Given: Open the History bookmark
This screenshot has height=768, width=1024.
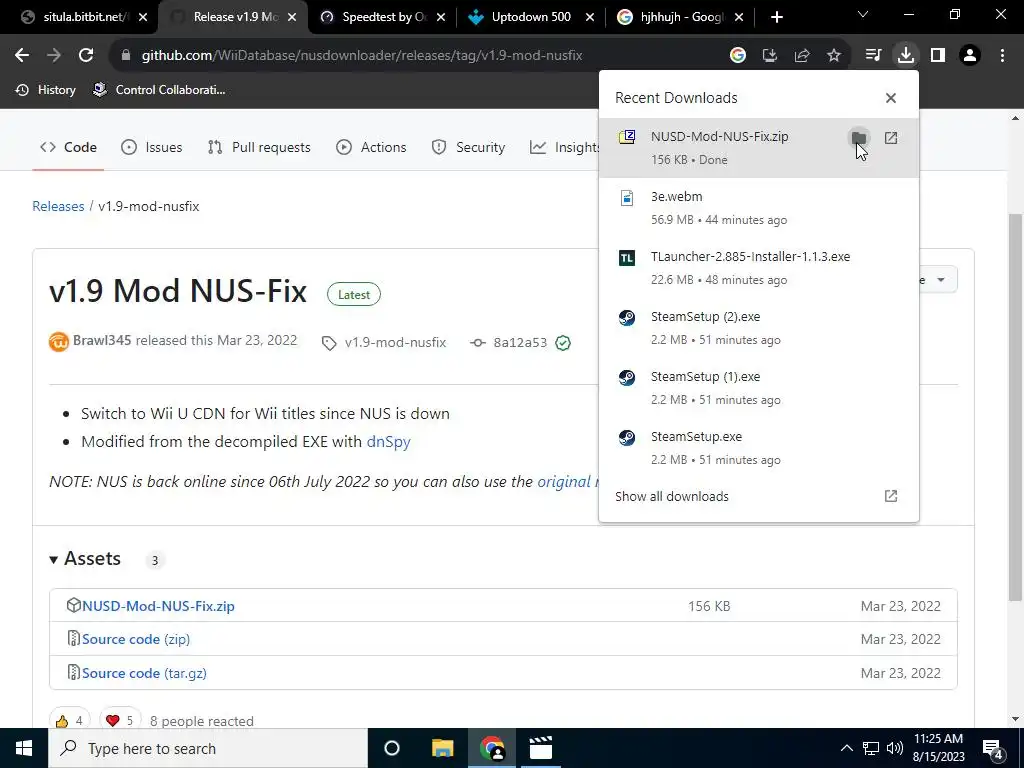Looking at the screenshot, I should [x=46, y=90].
